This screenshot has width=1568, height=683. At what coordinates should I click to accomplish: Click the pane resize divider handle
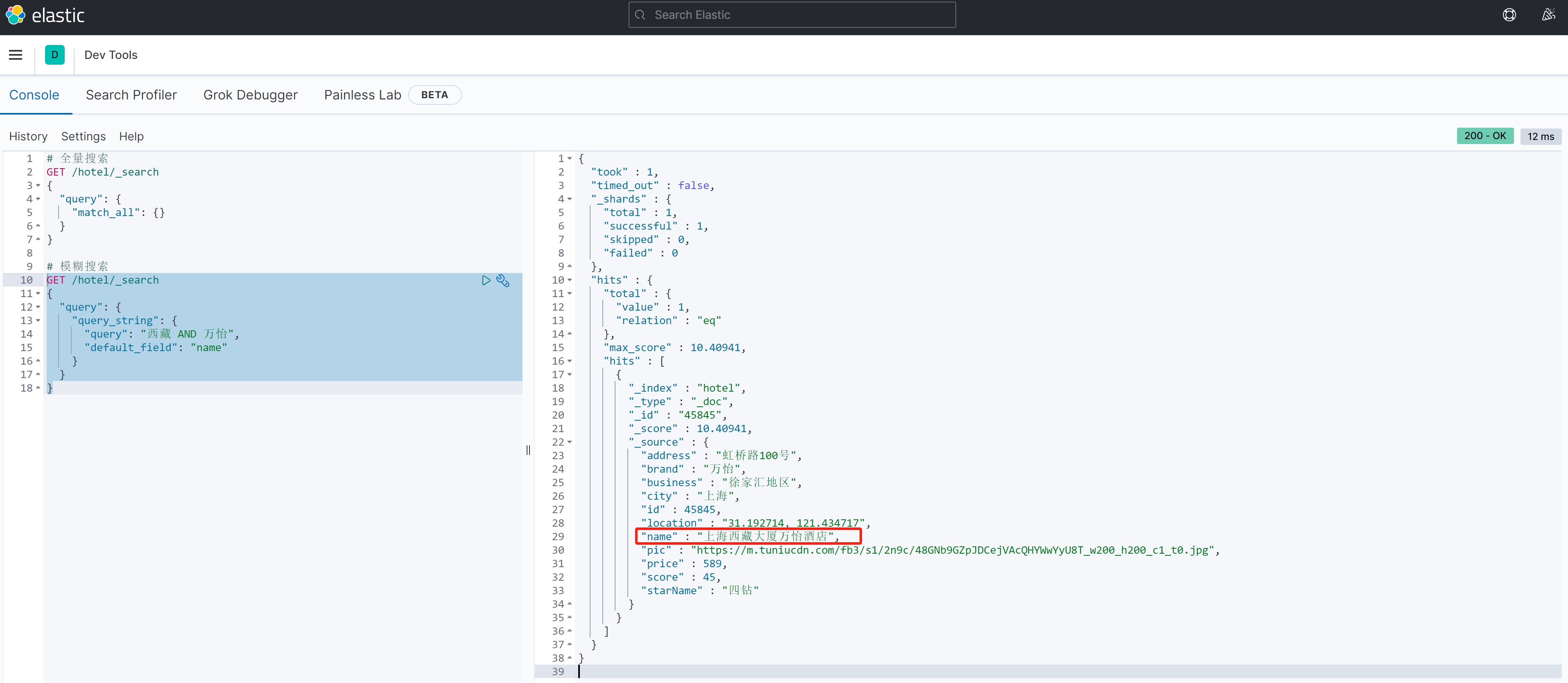pos(528,450)
